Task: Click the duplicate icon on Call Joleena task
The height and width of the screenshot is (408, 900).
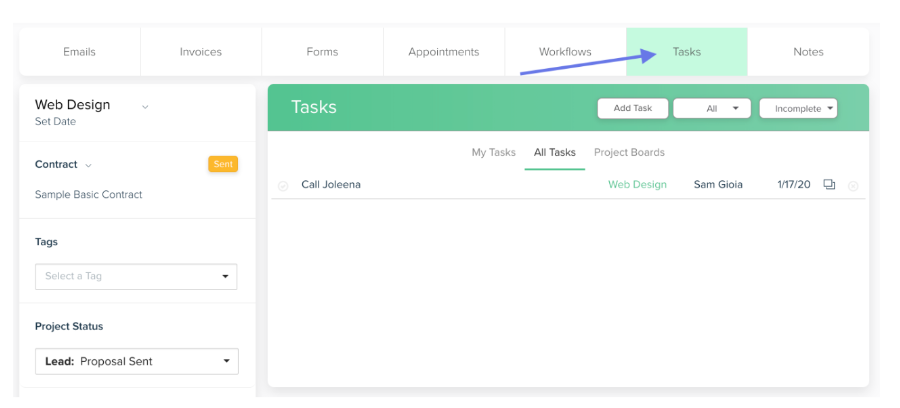Action: pyautogui.click(x=829, y=185)
